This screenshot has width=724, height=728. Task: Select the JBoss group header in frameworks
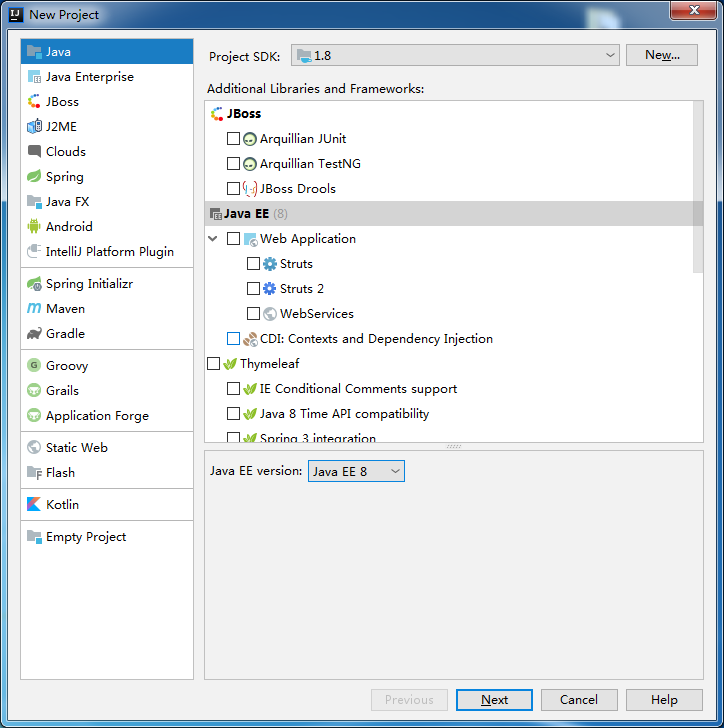click(x=454, y=114)
